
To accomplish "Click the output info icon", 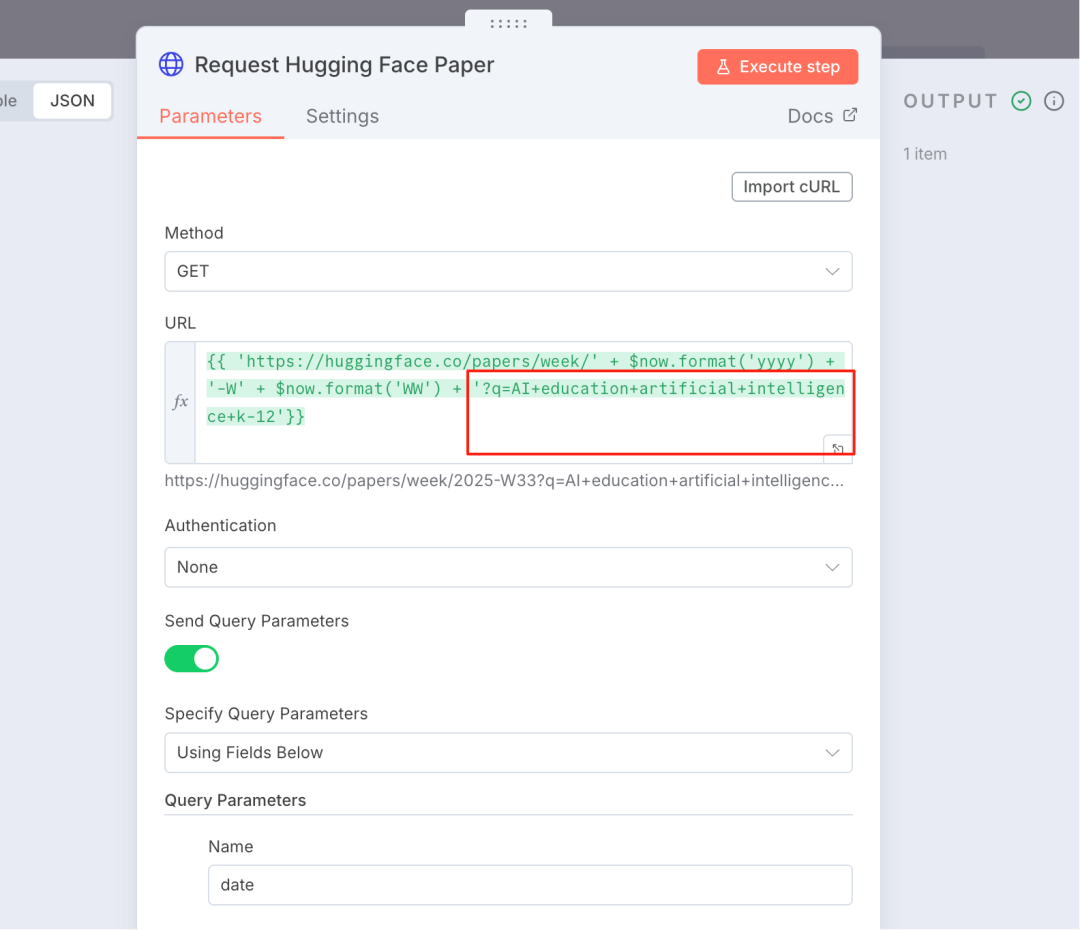I will pyautogui.click(x=1054, y=101).
